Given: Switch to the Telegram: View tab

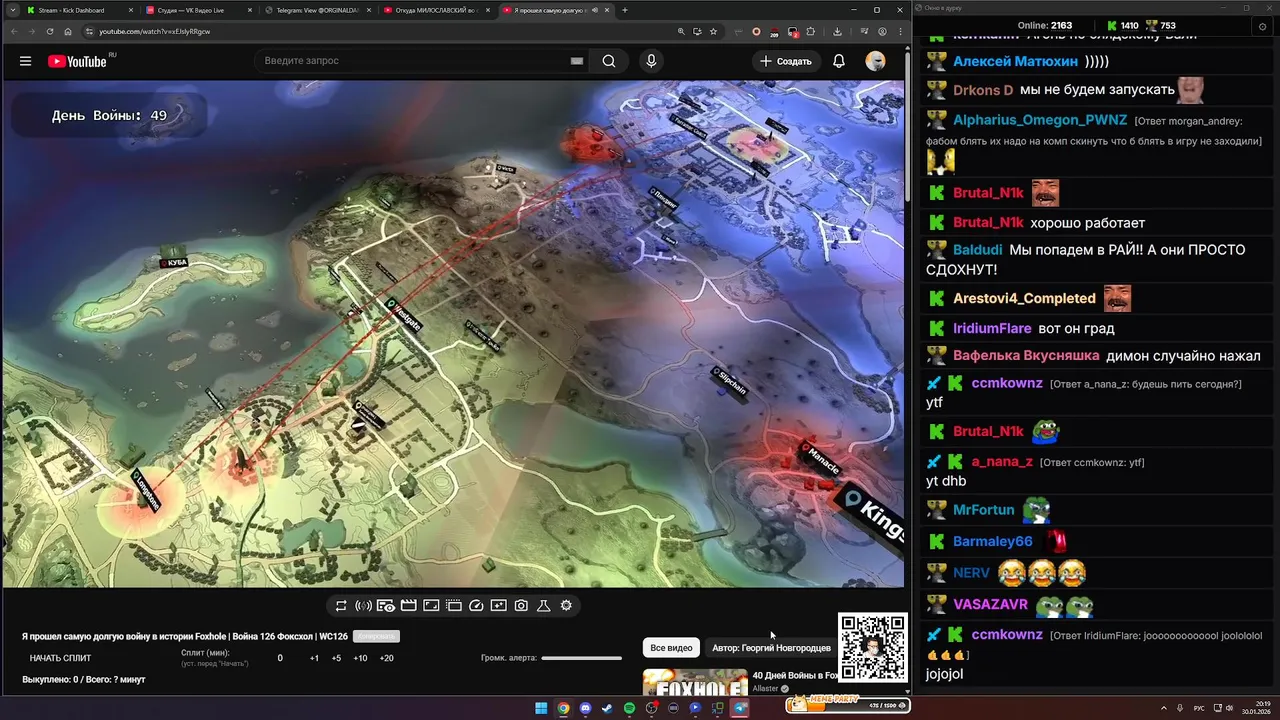Looking at the screenshot, I should pyautogui.click(x=318, y=10).
